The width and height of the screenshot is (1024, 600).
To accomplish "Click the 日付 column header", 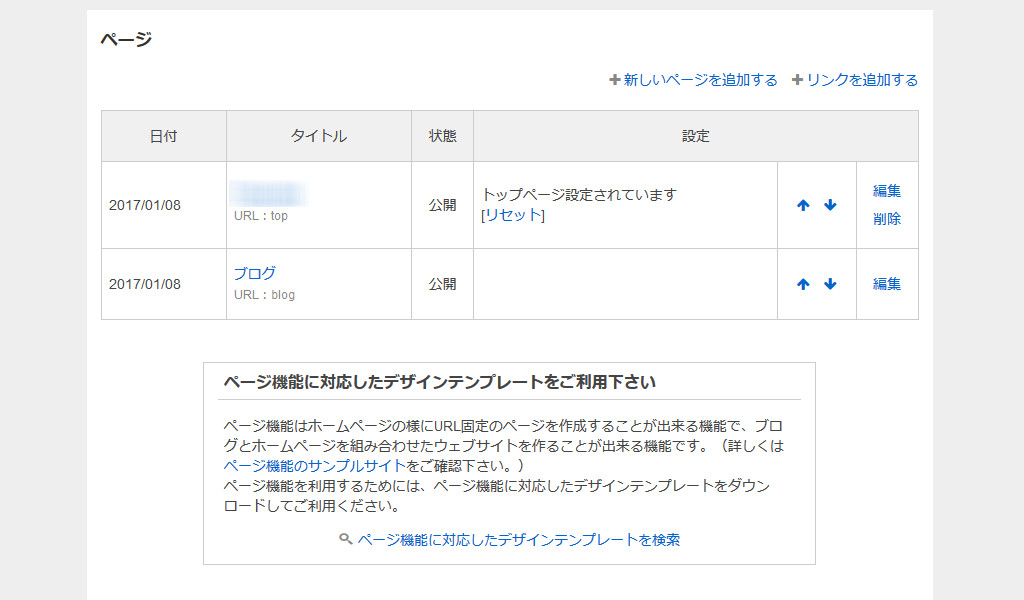I will coord(163,136).
